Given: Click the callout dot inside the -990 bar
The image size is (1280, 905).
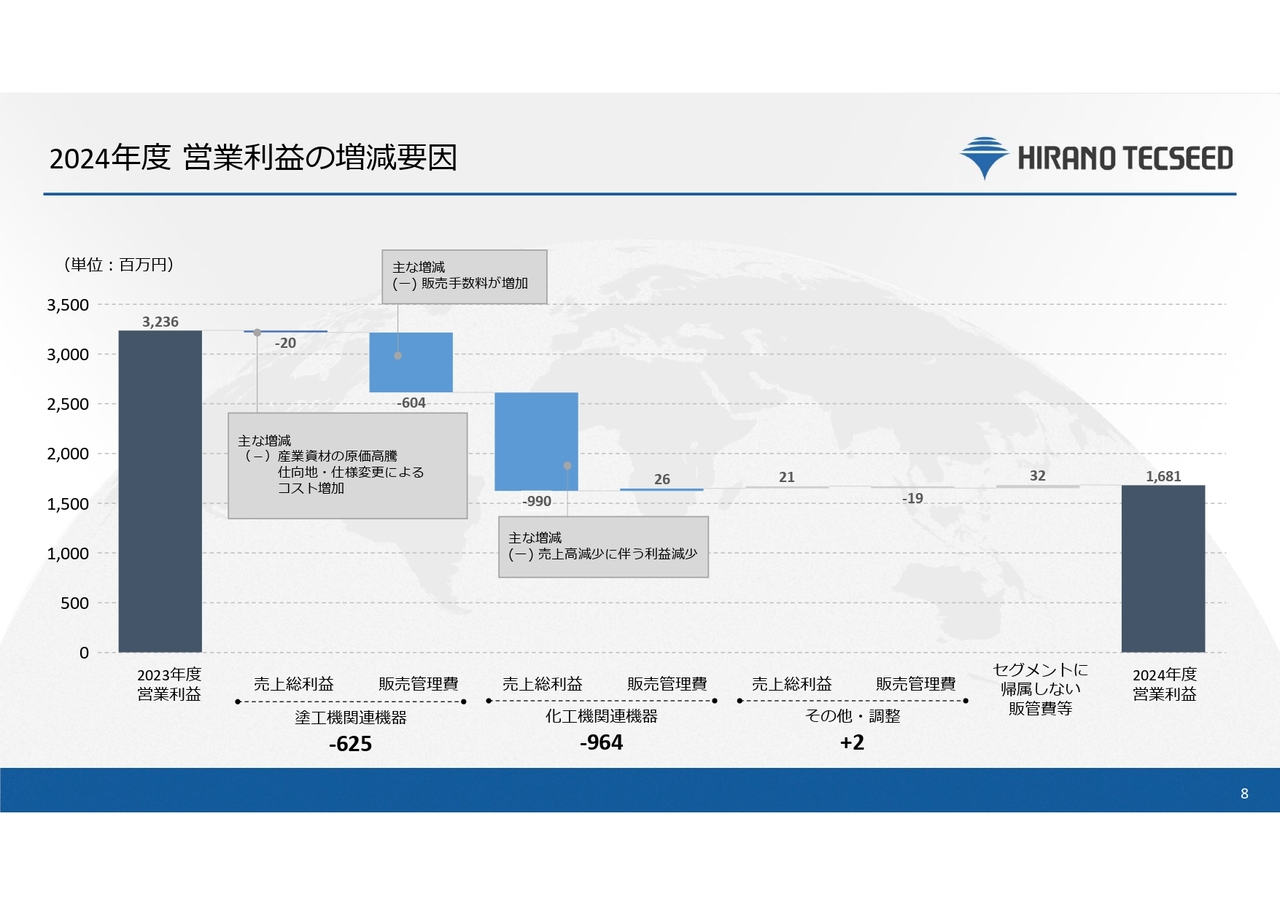Looking at the screenshot, I should coord(567,466).
